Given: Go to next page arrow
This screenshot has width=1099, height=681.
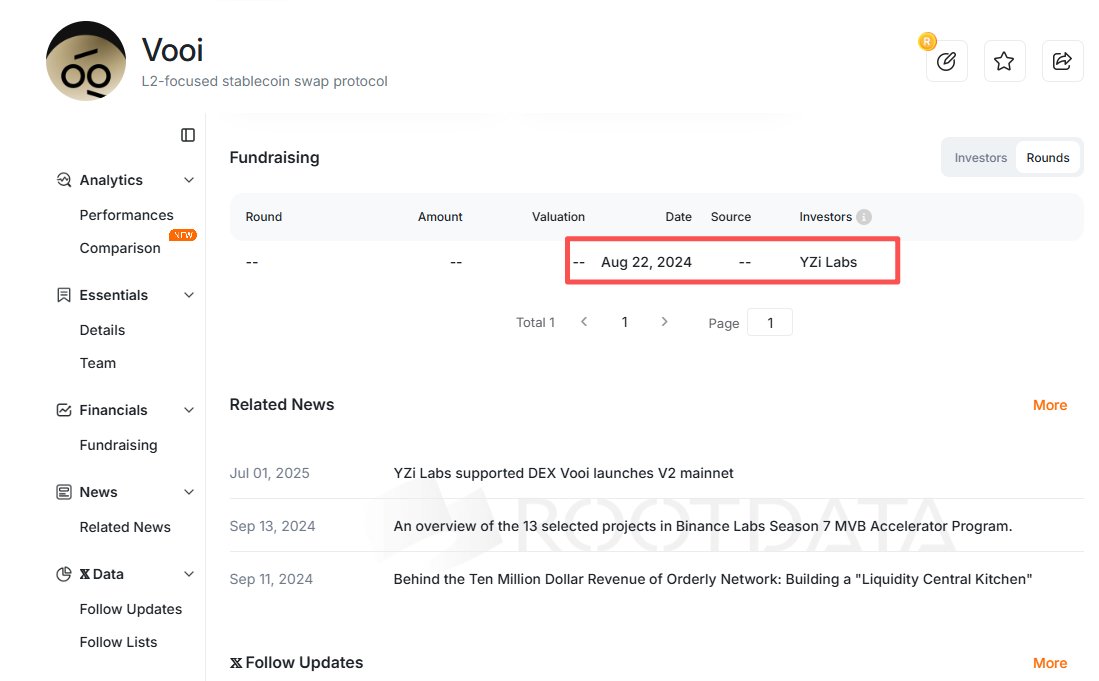Looking at the screenshot, I should click(x=664, y=322).
